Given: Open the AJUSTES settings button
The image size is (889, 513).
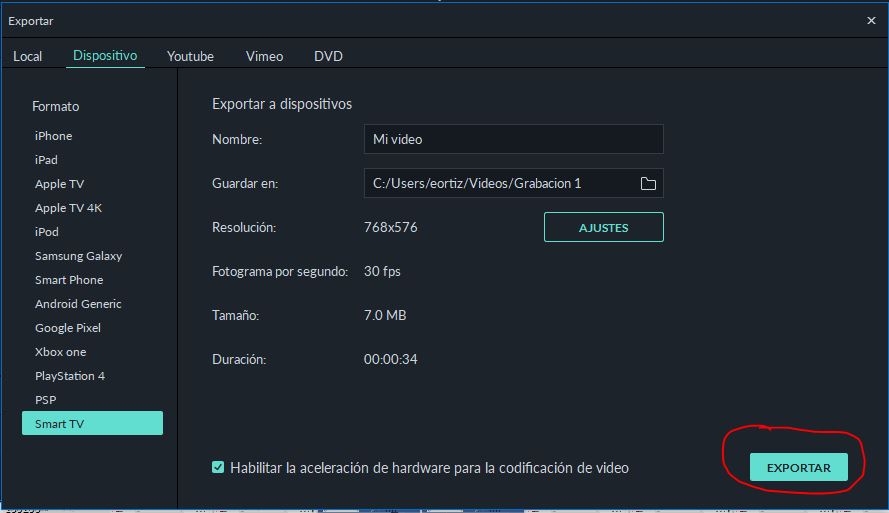Looking at the screenshot, I should pos(603,227).
